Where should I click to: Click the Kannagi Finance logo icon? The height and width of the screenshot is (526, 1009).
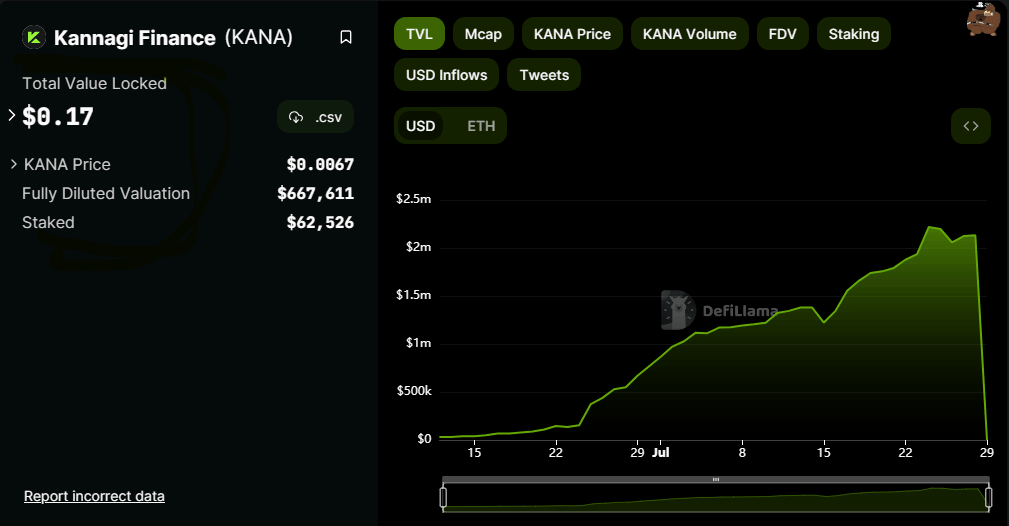click(x=34, y=38)
